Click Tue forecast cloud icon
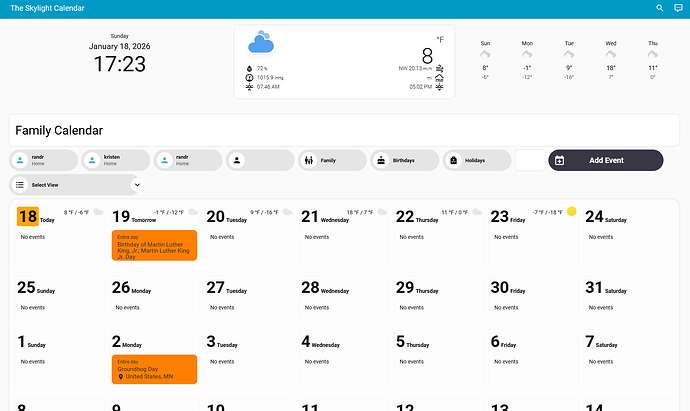The height and width of the screenshot is (411, 690). tap(569, 55)
